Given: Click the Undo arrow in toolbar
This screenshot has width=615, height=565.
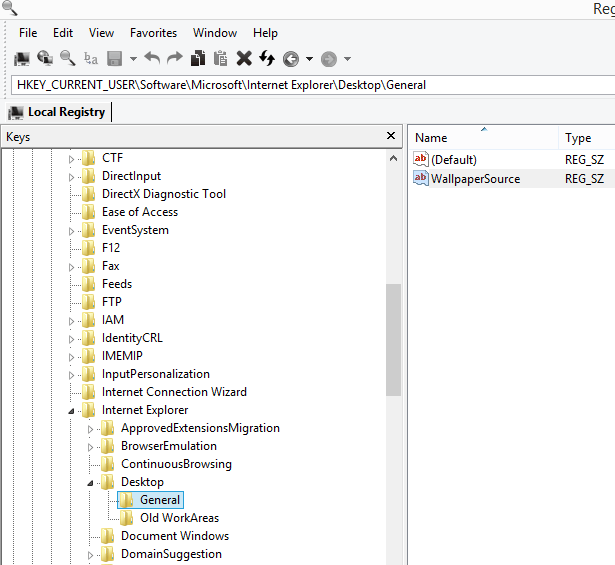Looking at the screenshot, I should coord(152,59).
